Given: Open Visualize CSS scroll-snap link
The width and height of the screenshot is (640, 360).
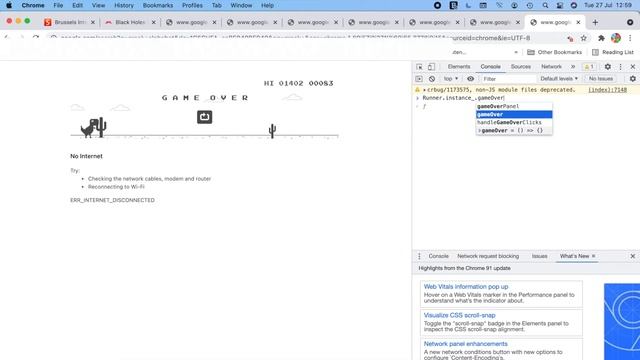Looking at the screenshot, I should point(459,315).
